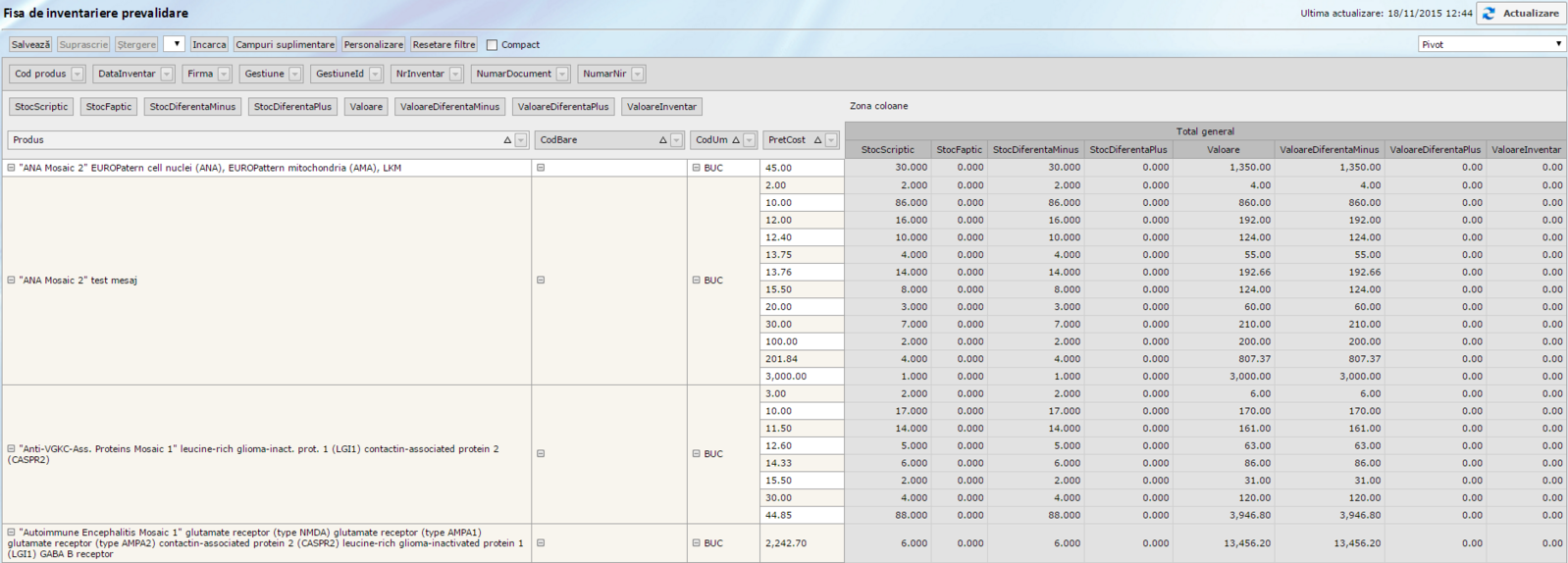Open the filter icon on CodBare header
This screenshot has height=563, width=1568.
[676, 140]
